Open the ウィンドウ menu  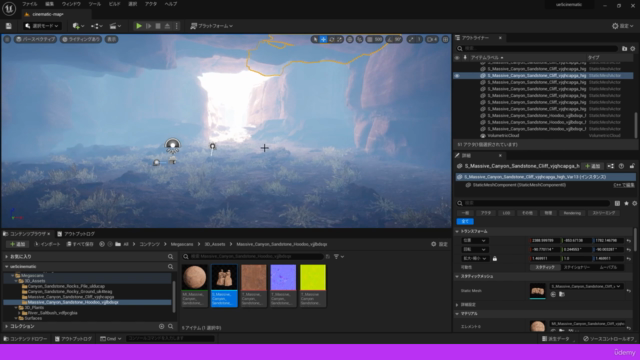click(71, 4)
